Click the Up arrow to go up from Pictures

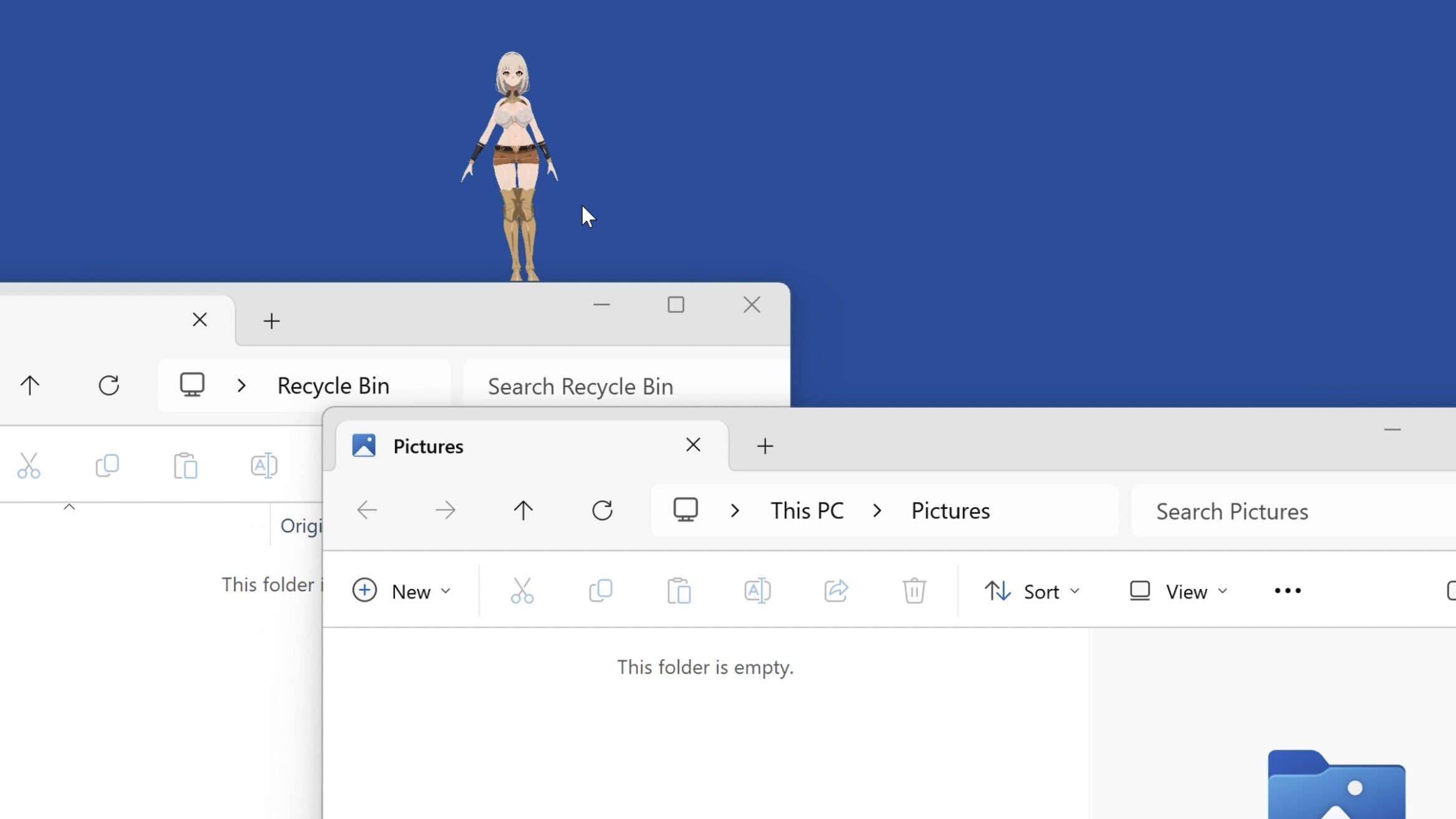[523, 510]
